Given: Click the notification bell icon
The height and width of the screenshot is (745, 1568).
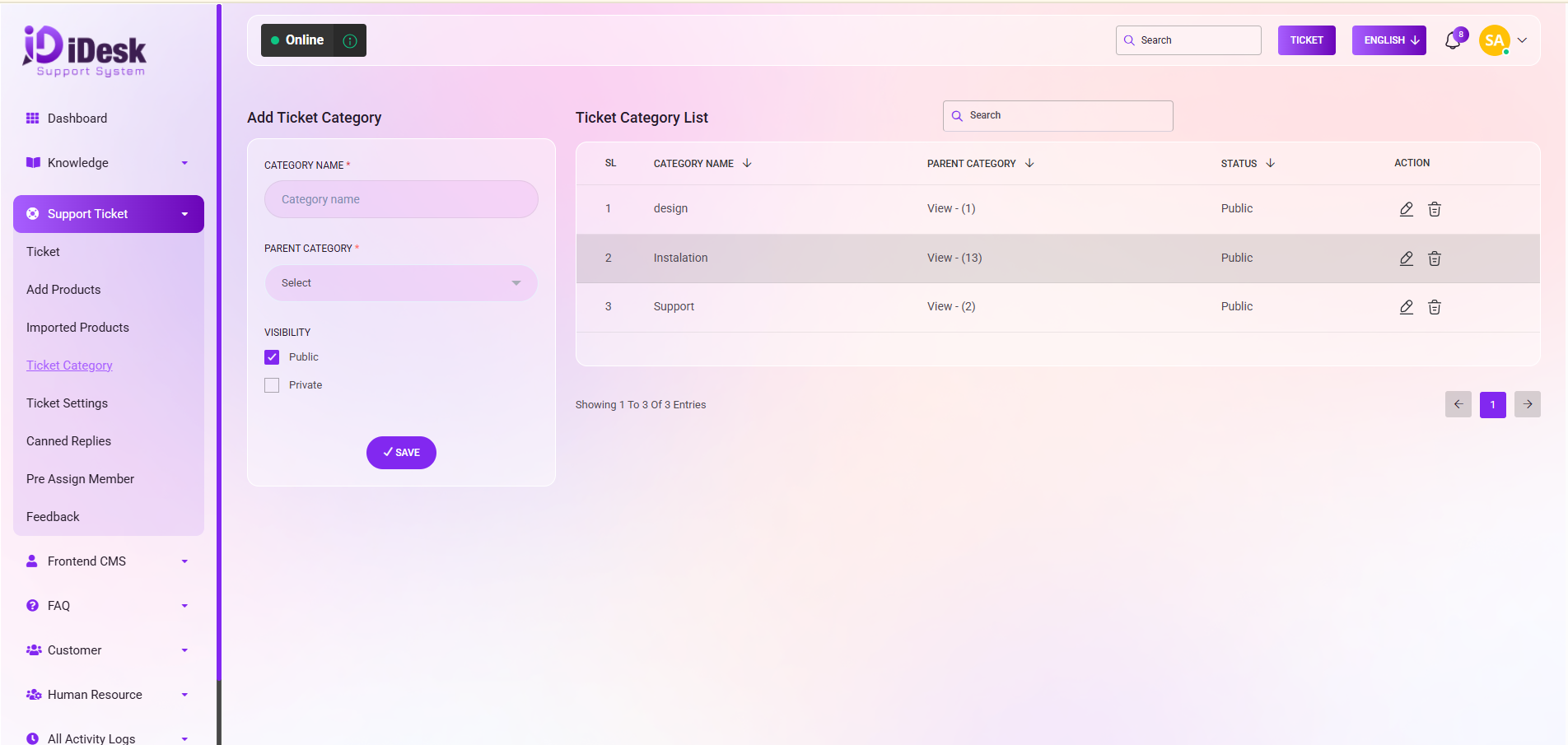Looking at the screenshot, I should (1453, 40).
